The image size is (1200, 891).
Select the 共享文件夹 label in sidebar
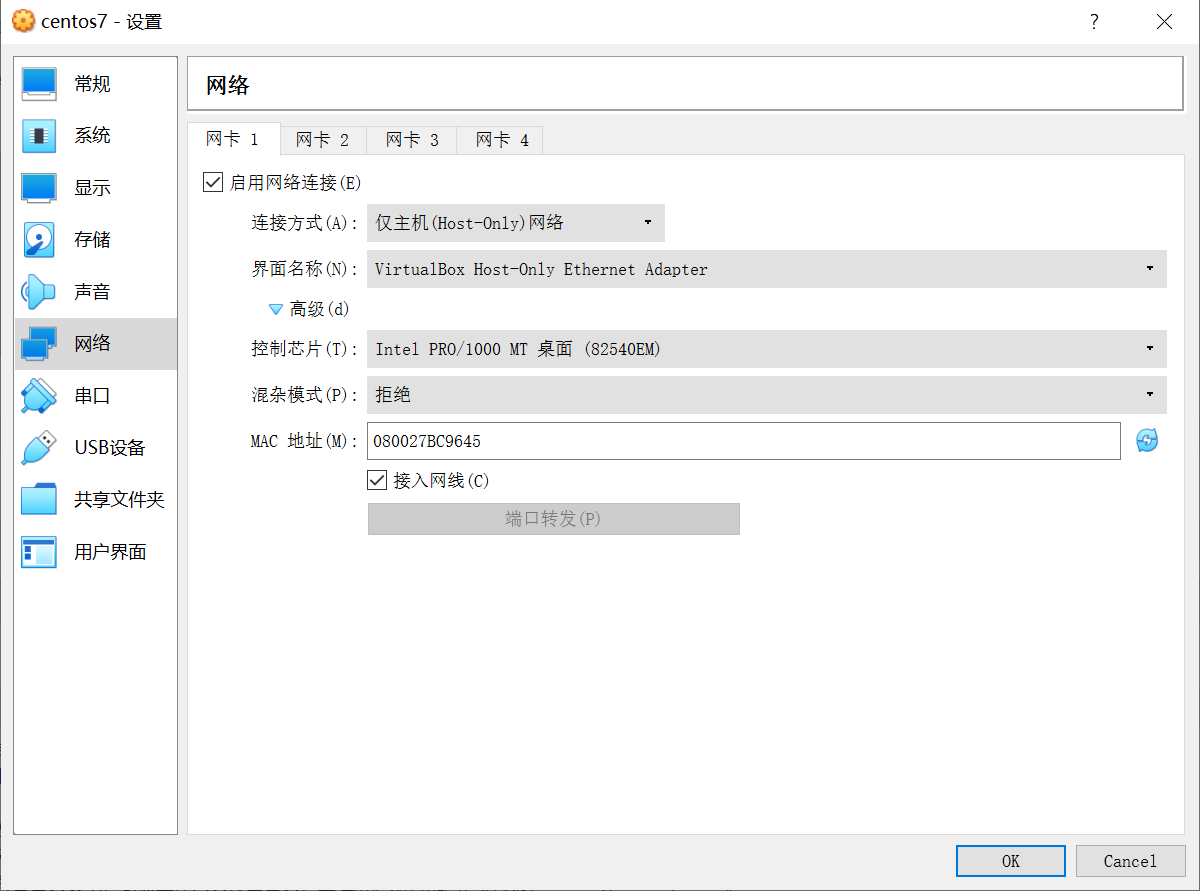119,500
